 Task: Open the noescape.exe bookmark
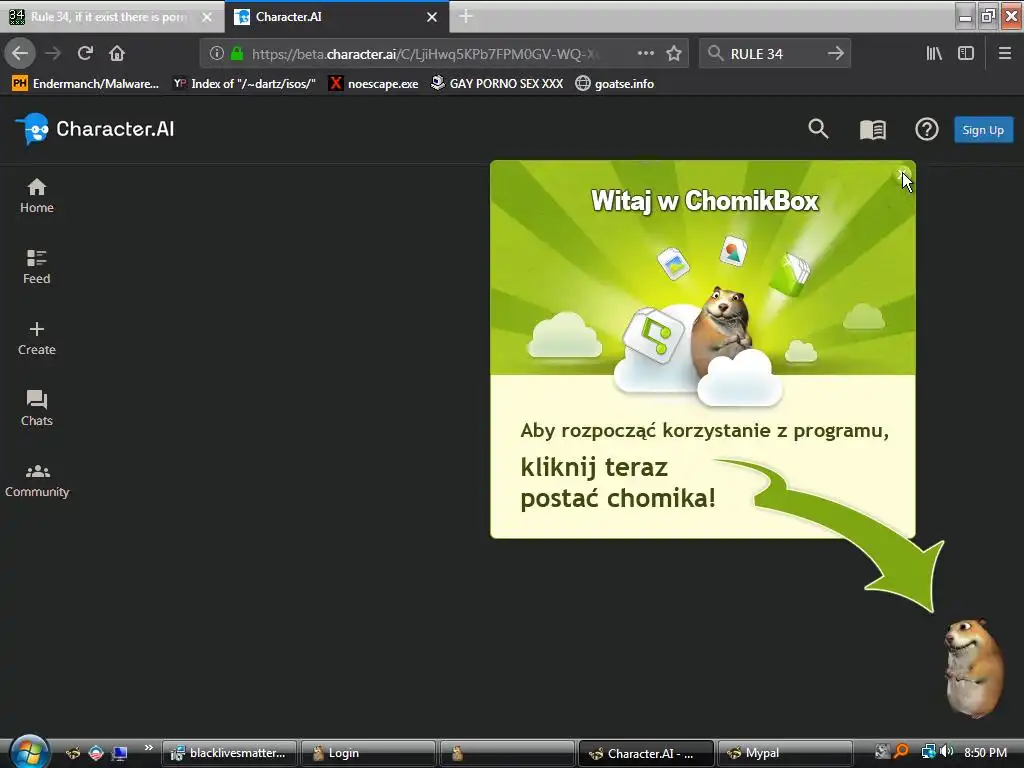(x=373, y=84)
